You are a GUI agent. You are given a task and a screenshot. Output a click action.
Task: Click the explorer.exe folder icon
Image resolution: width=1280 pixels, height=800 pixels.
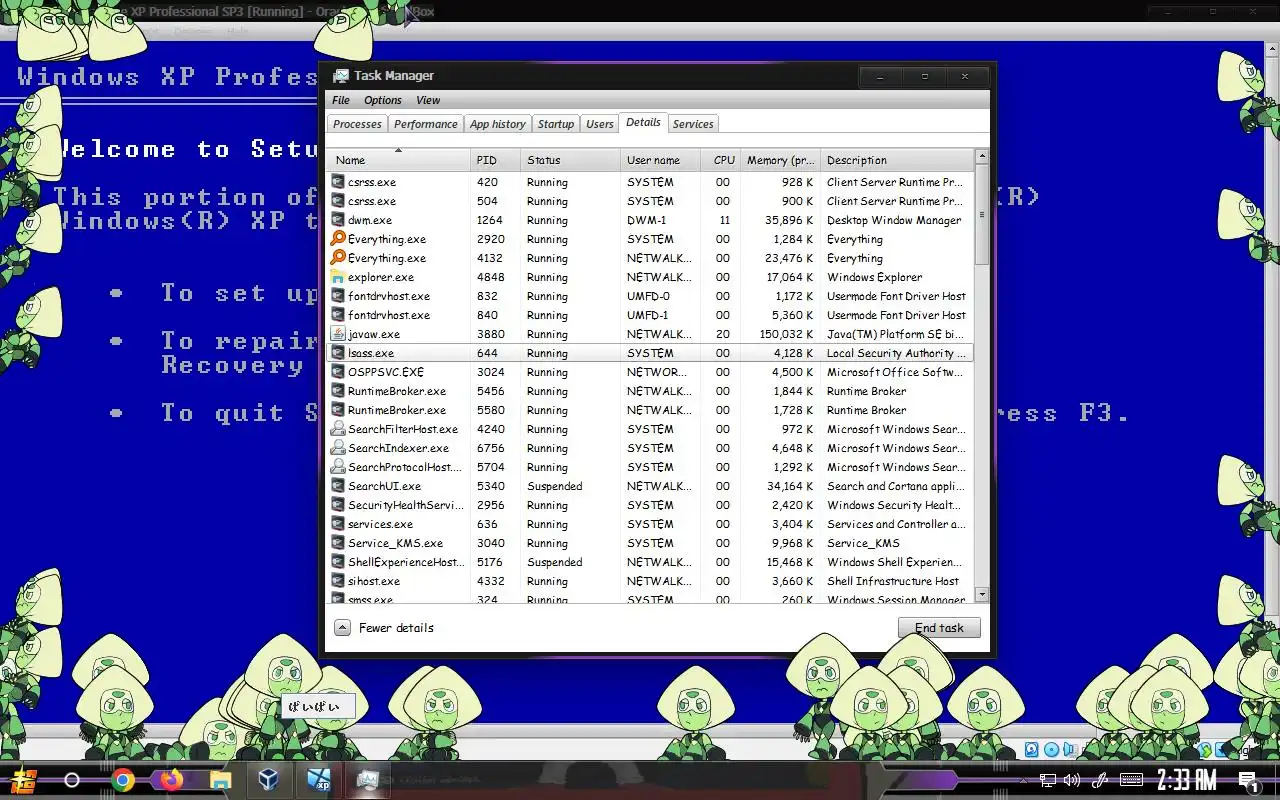pyautogui.click(x=338, y=277)
